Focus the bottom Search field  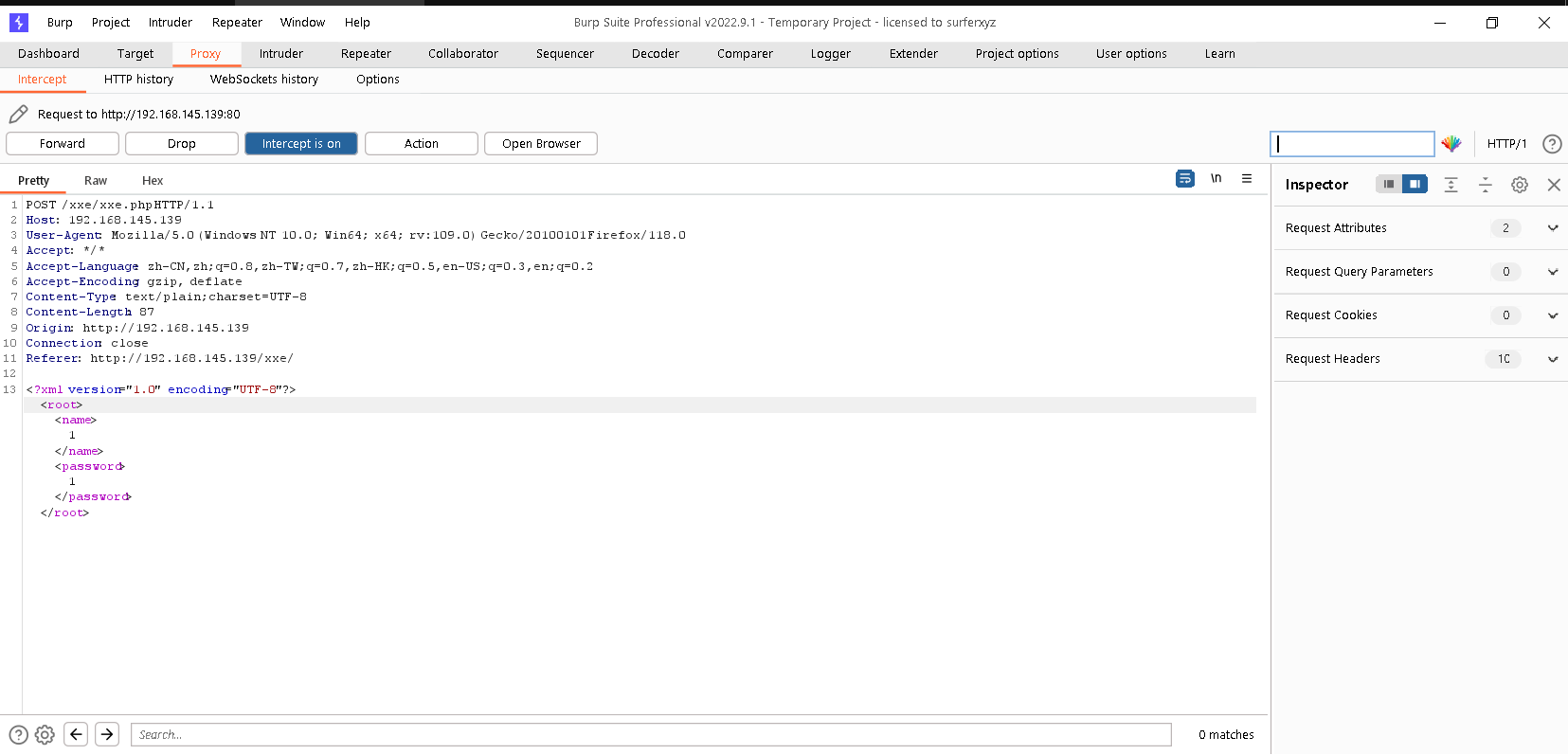click(651, 734)
